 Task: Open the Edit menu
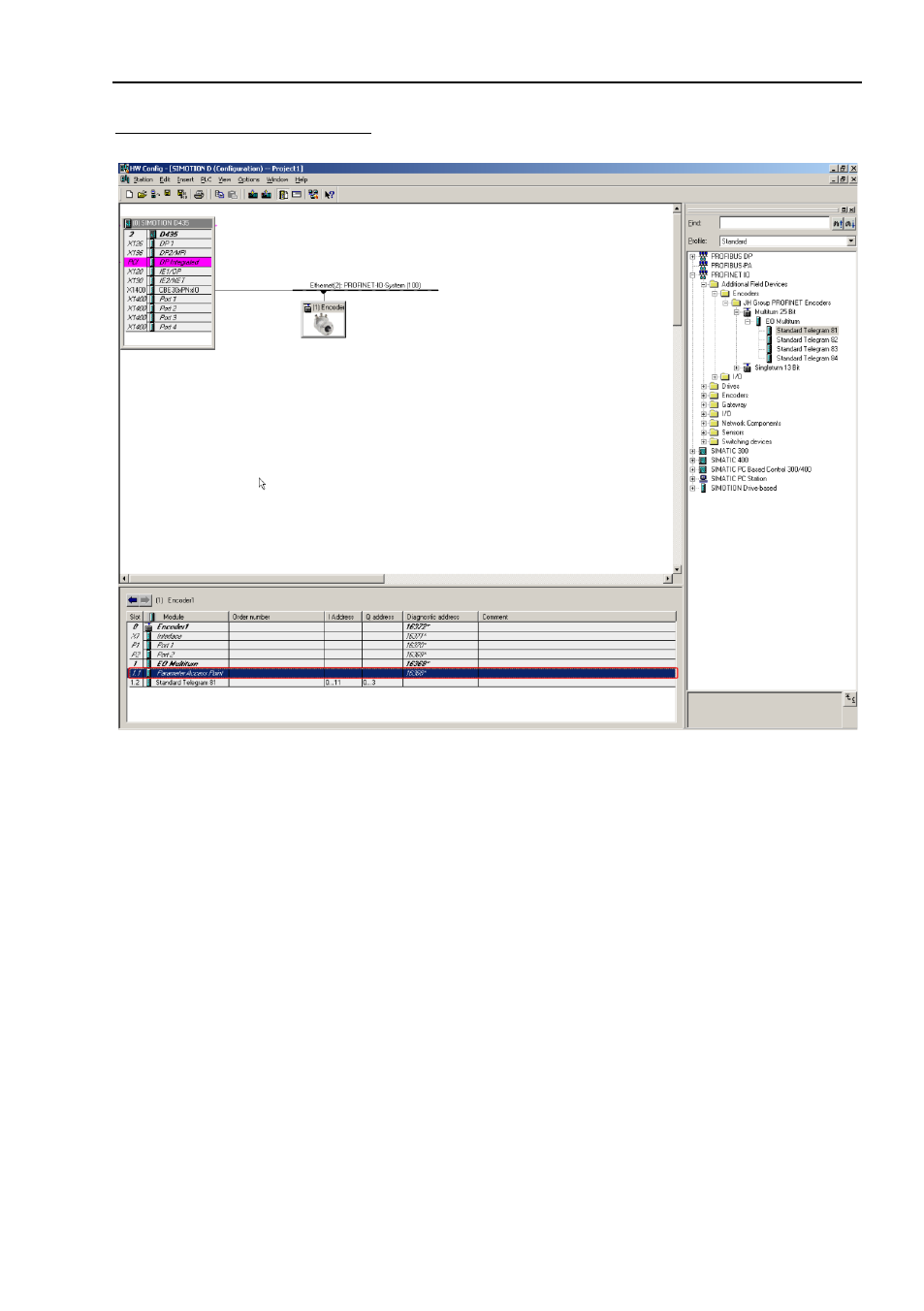click(x=165, y=179)
